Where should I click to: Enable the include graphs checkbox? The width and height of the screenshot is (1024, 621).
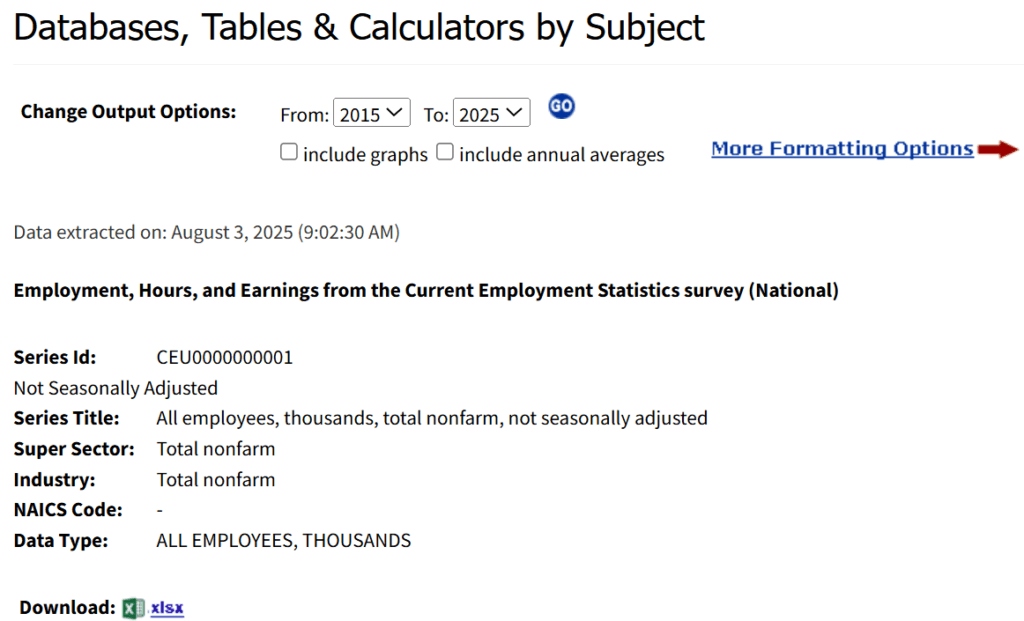(289, 152)
